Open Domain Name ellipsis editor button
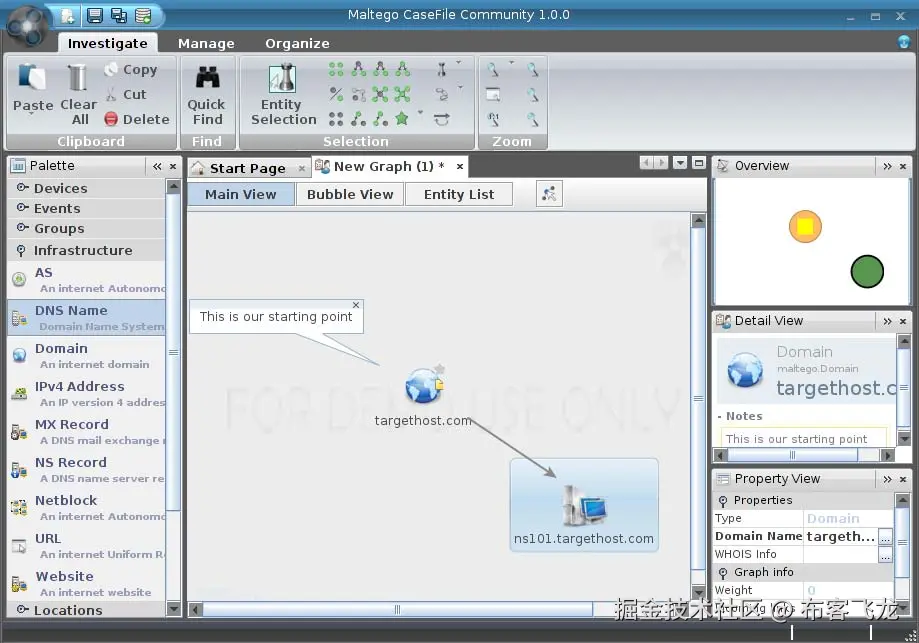The height and width of the screenshot is (643, 919). pyautogui.click(x=886, y=537)
